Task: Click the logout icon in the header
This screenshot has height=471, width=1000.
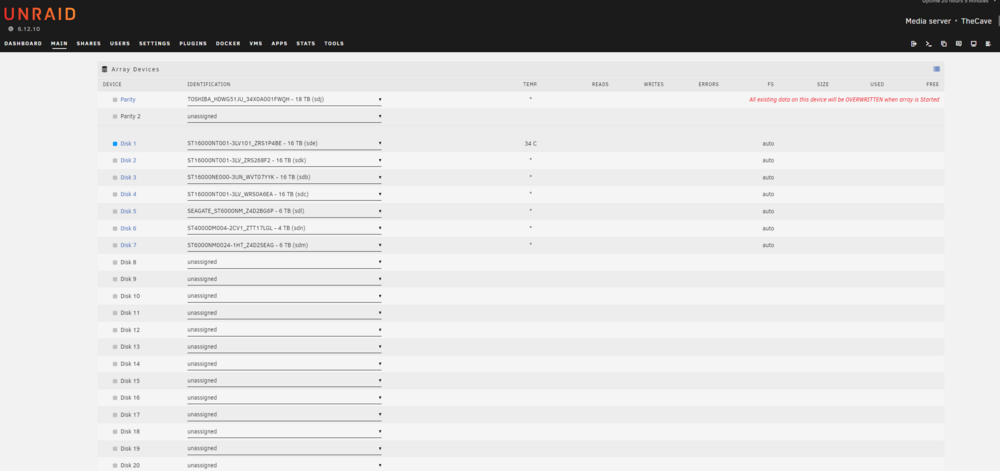Action: coord(913,44)
